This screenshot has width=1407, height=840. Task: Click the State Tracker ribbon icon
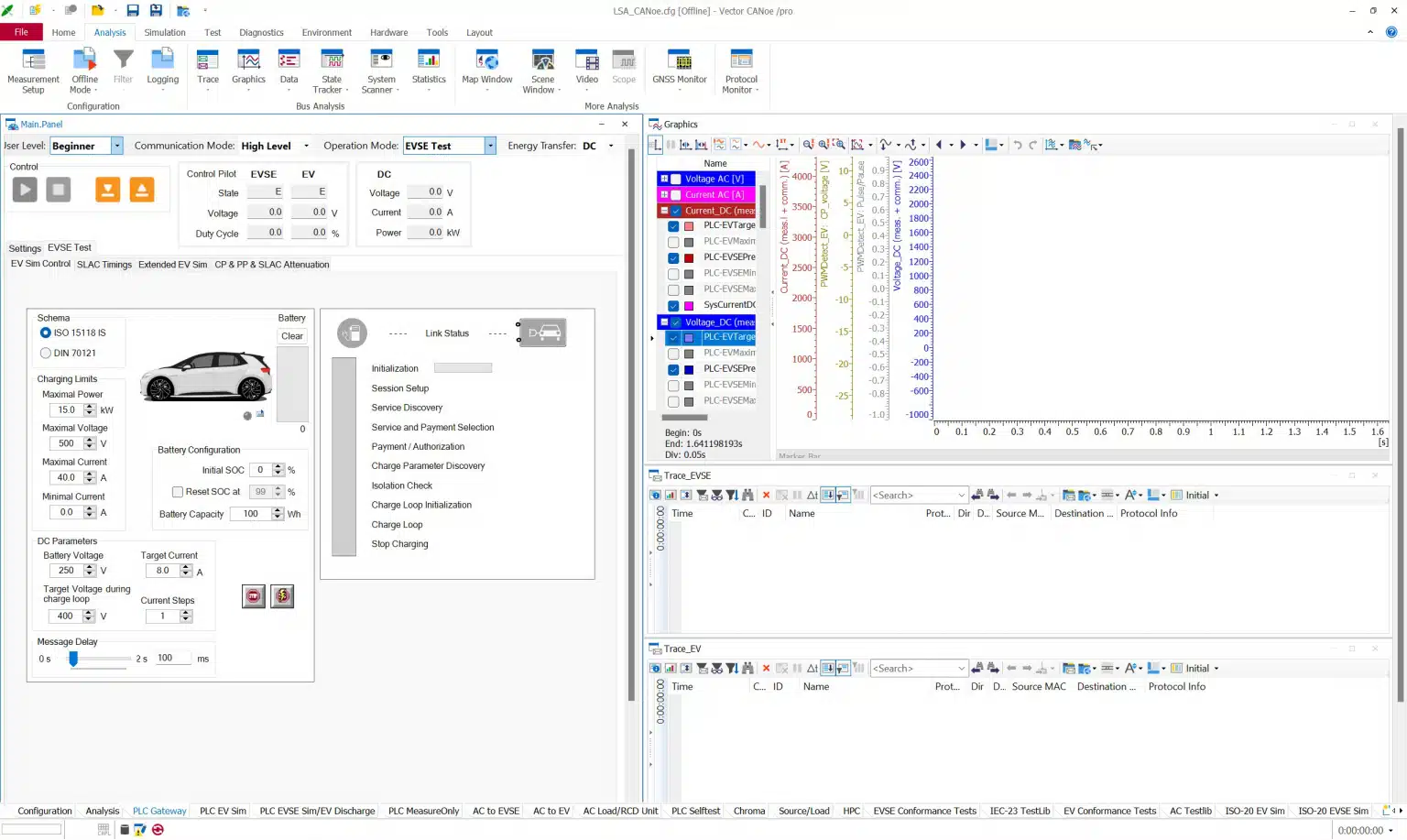pyautogui.click(x=331, y=70)
